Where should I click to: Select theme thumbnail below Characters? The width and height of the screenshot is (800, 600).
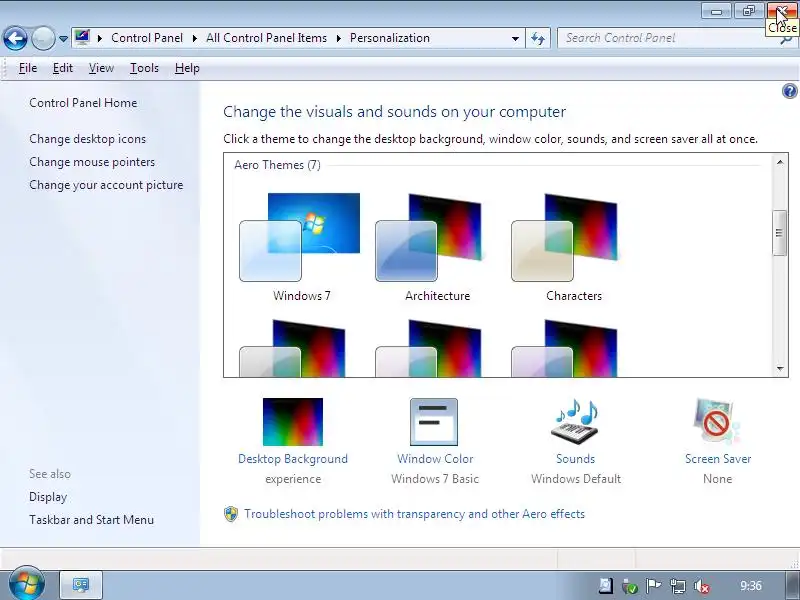pyautogui.click(x=564, y=348)
